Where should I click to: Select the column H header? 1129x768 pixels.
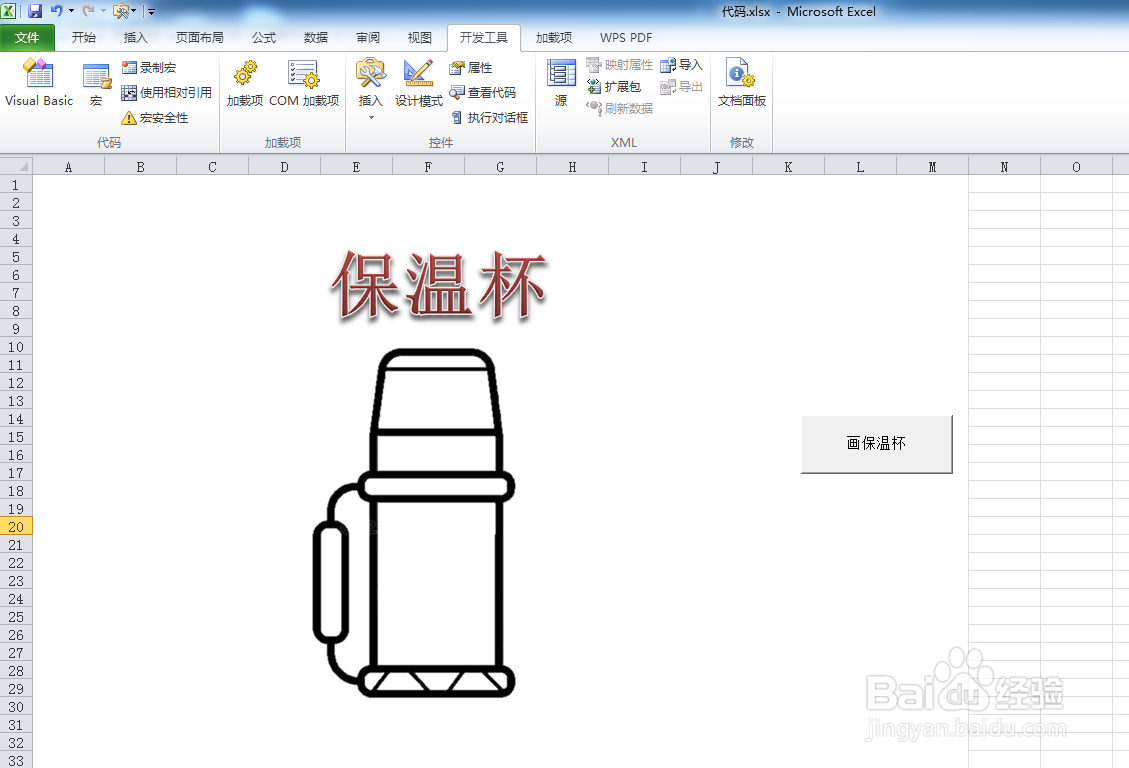pyautogui.click(x=572, y=165)
